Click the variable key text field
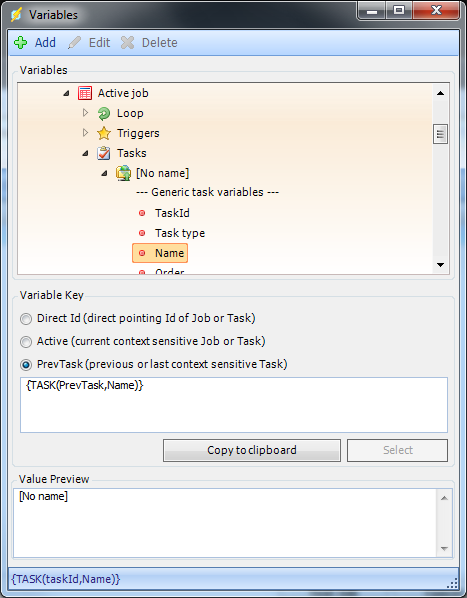 point(234,405)
